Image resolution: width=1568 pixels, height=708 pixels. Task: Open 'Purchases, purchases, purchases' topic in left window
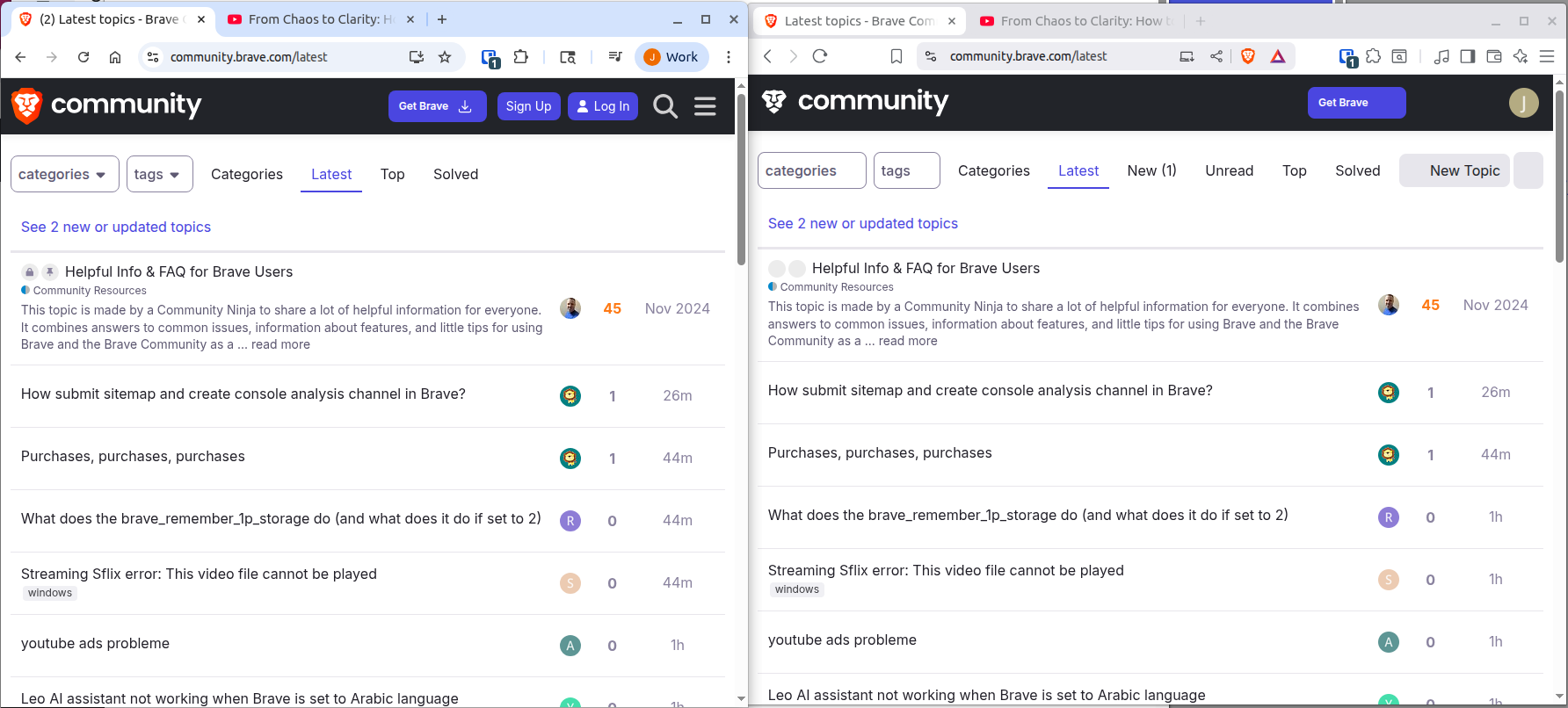133,456
